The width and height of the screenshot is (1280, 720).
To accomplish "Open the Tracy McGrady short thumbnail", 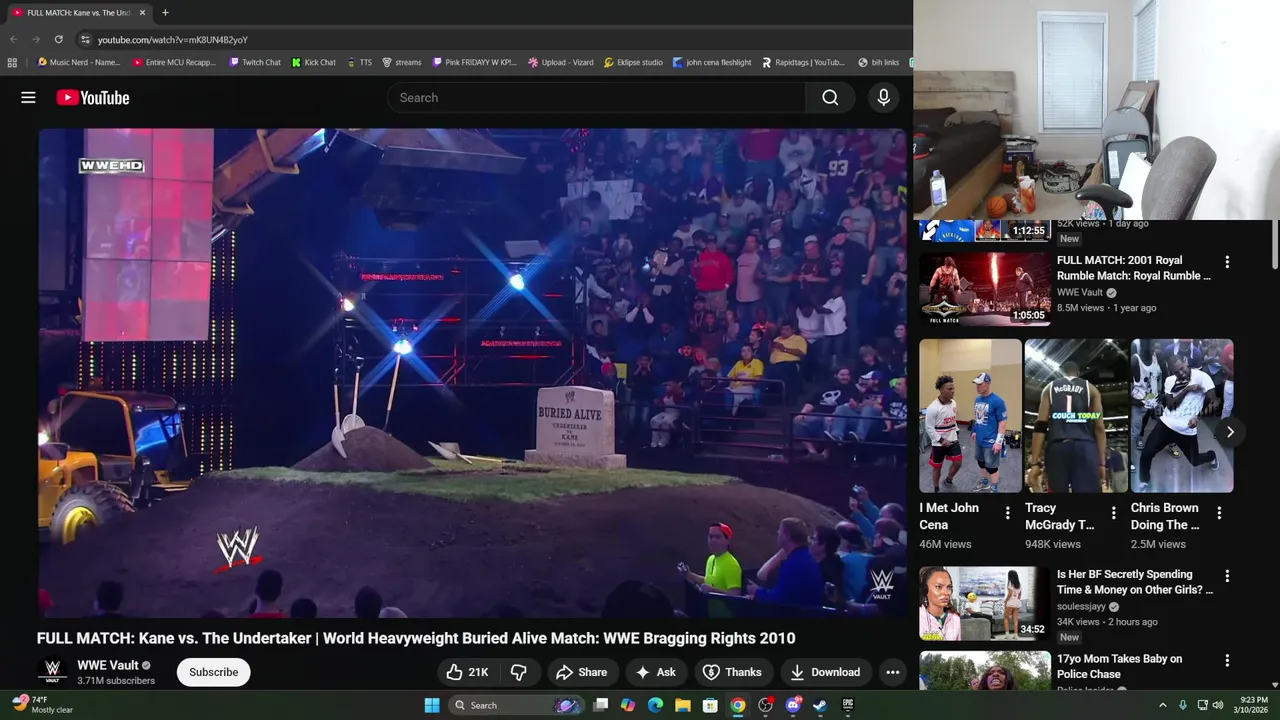I will [1076, 416].
